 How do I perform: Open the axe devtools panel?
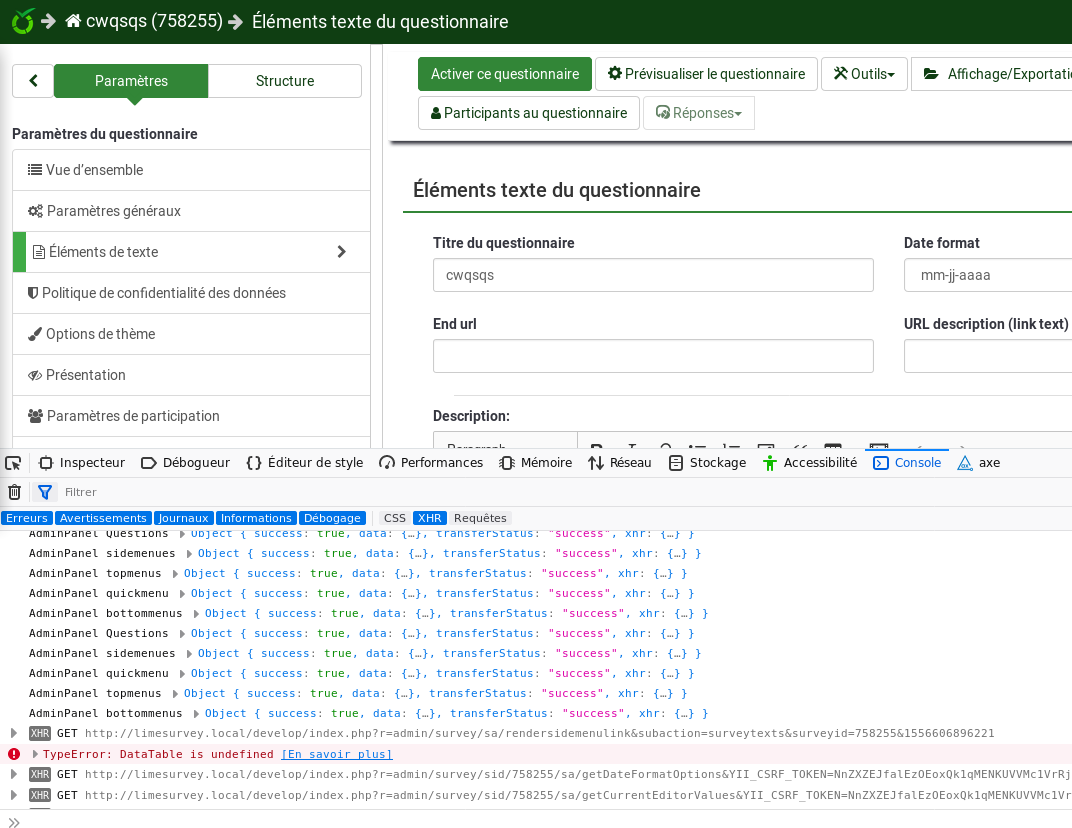(978, 463)
